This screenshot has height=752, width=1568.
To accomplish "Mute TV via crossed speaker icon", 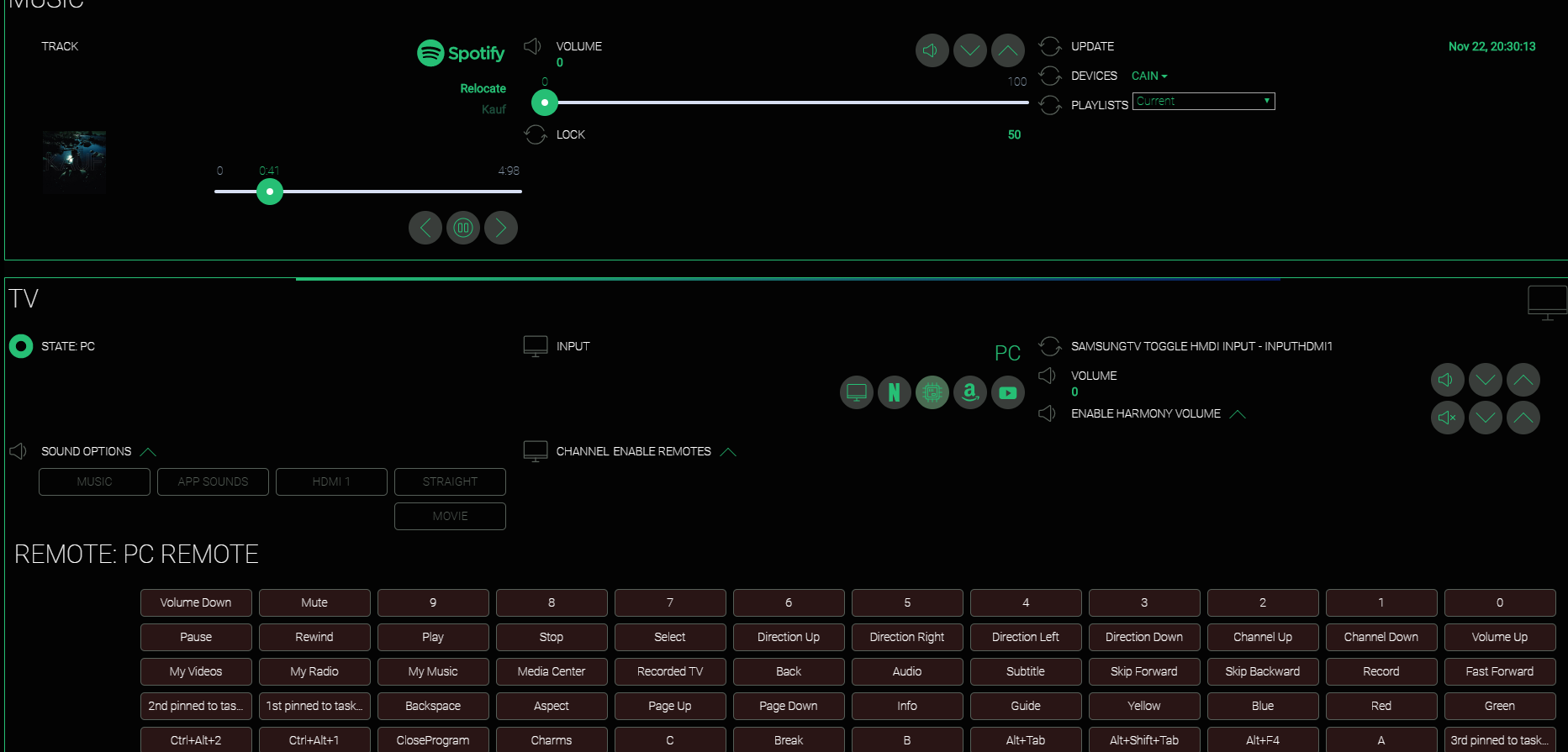I will coord(1448,418).
